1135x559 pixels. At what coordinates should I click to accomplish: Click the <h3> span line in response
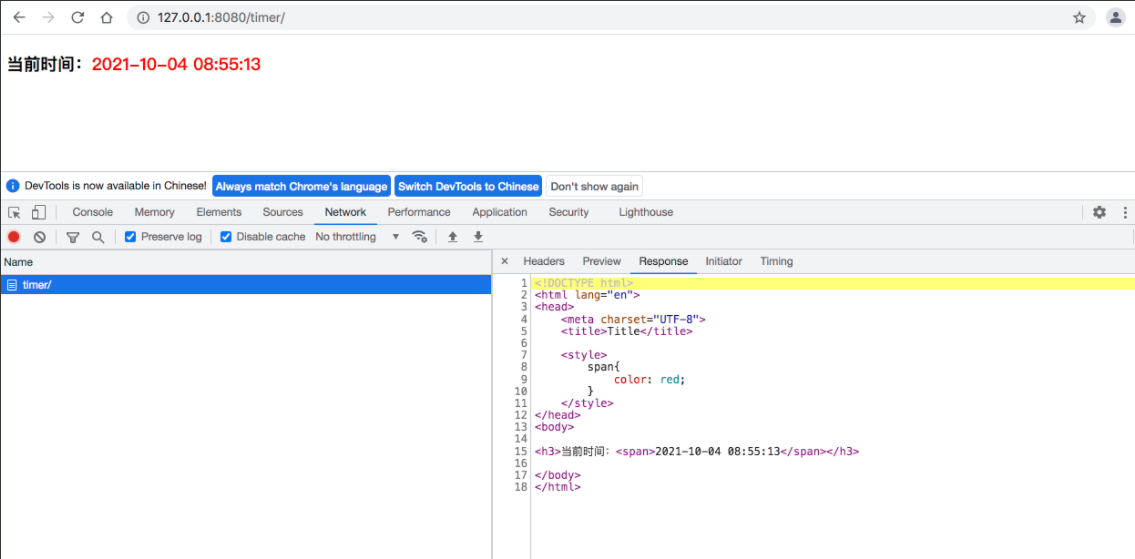697,451
